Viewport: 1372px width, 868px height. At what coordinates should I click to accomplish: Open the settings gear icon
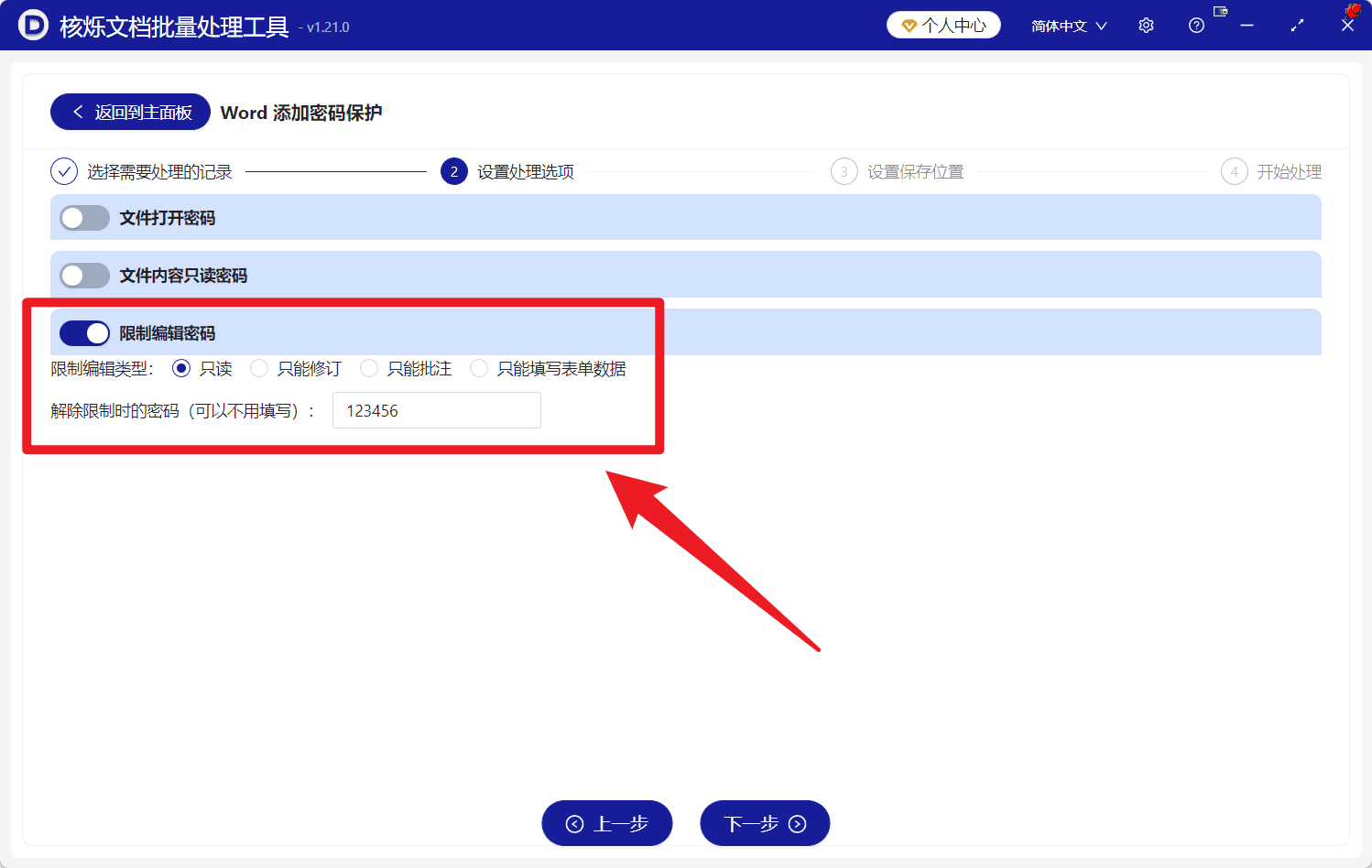[x=1145, y=25]
